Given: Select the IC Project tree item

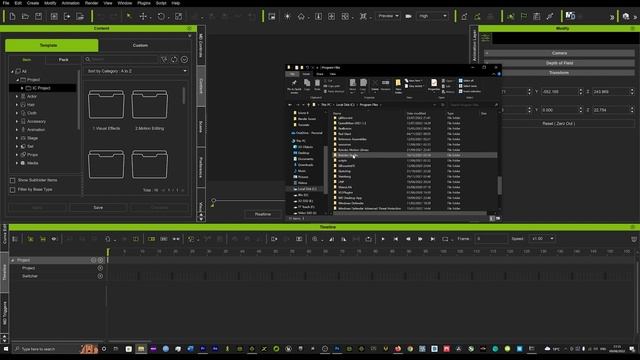Looking at the screenshot, I should [x=42, y=88].
